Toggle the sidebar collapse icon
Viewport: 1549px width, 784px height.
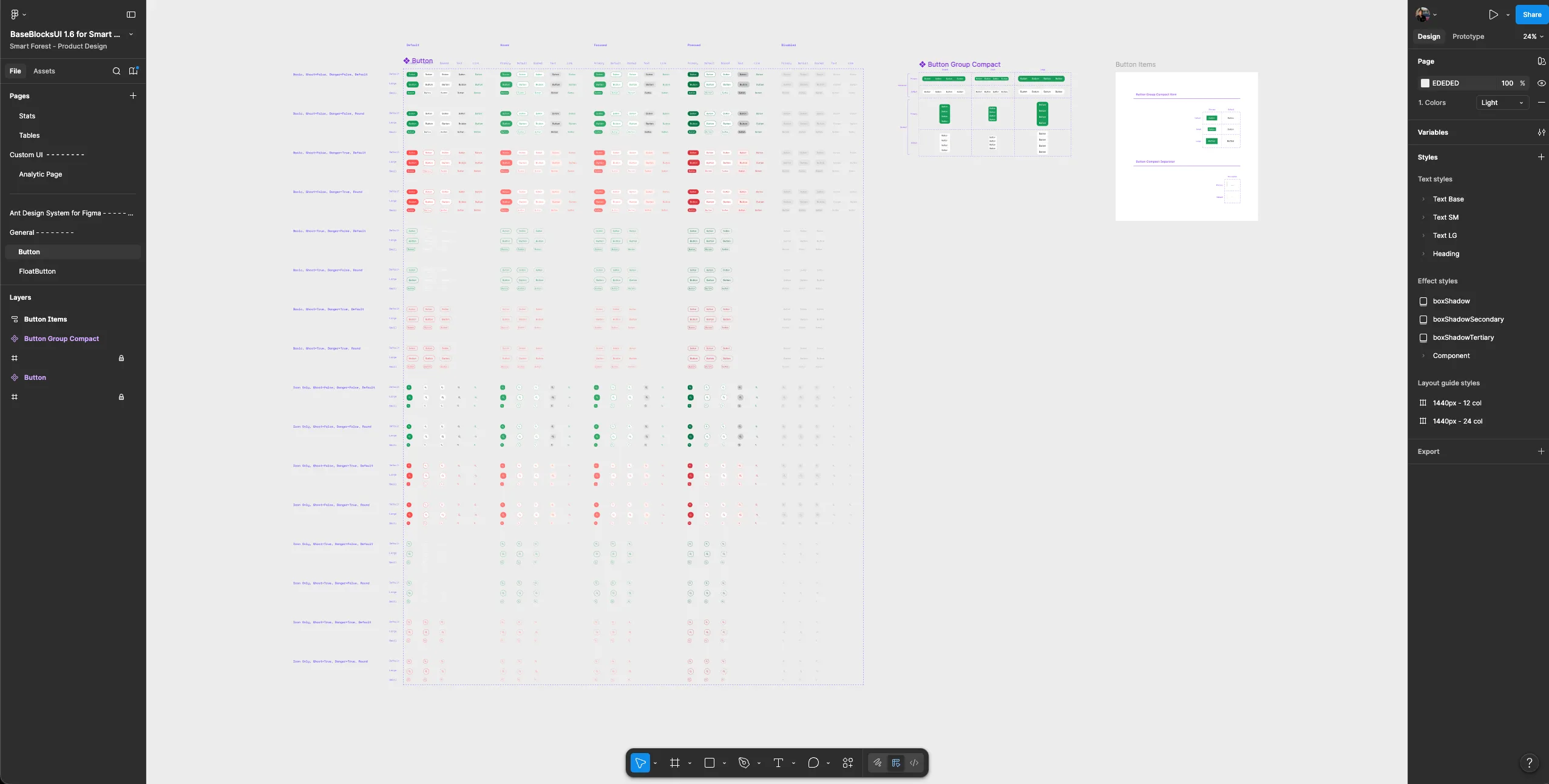point(131,15)
